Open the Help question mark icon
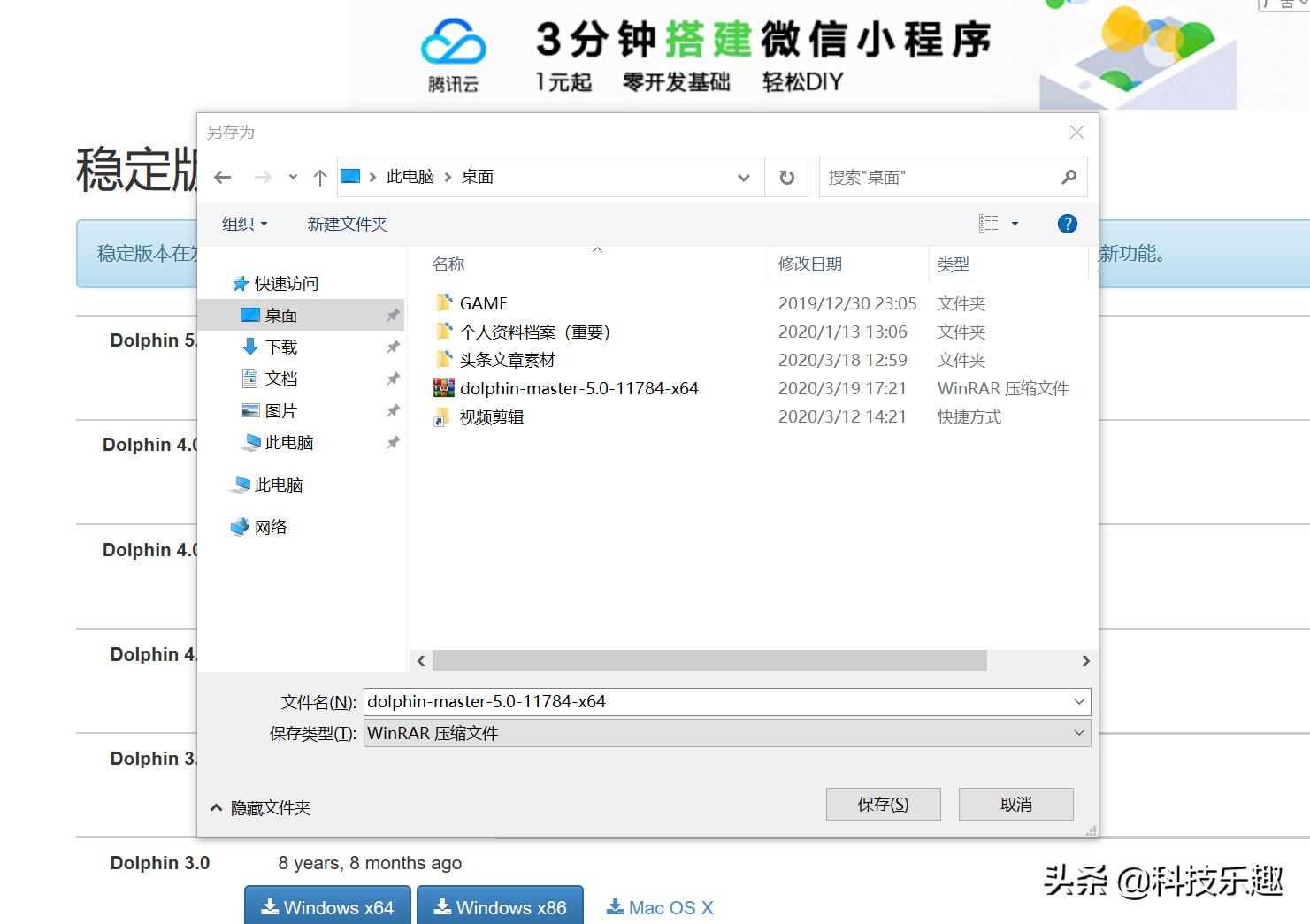 [x=1067, y=224]
